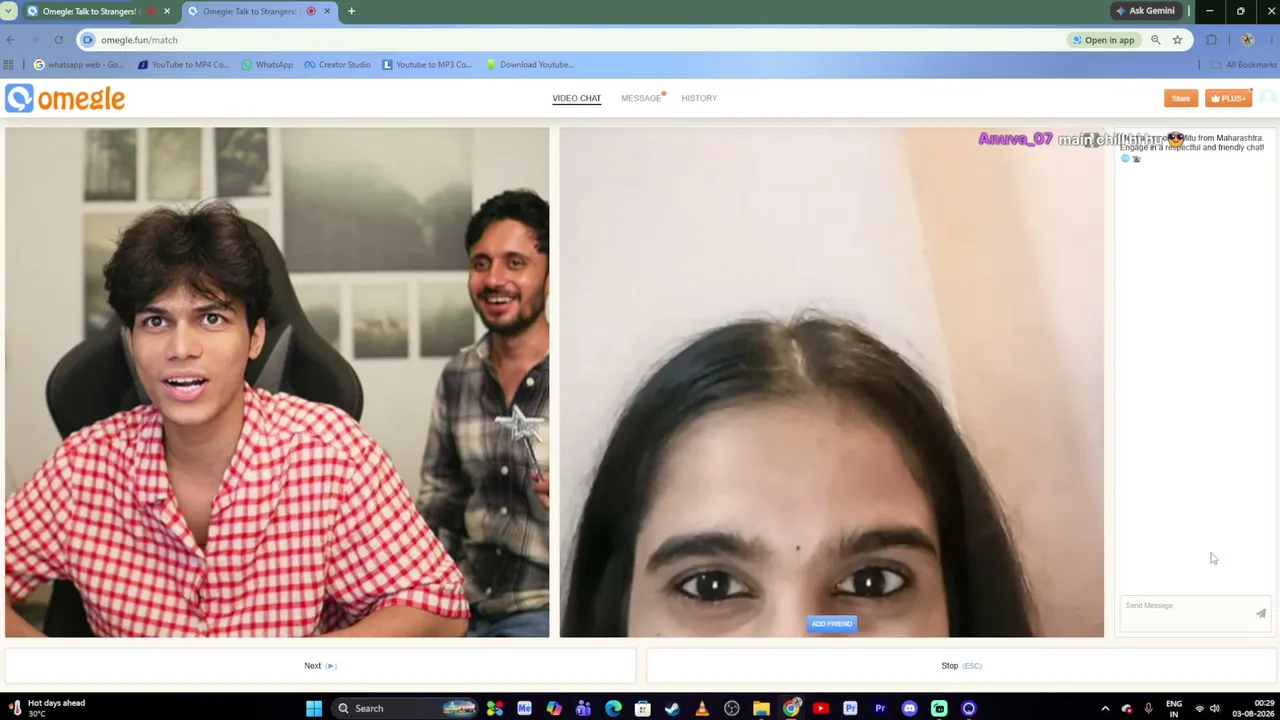The image size is (1280, 720).
Task: Open Microsoft Teams from the taskbar
Action: (584, 708)
